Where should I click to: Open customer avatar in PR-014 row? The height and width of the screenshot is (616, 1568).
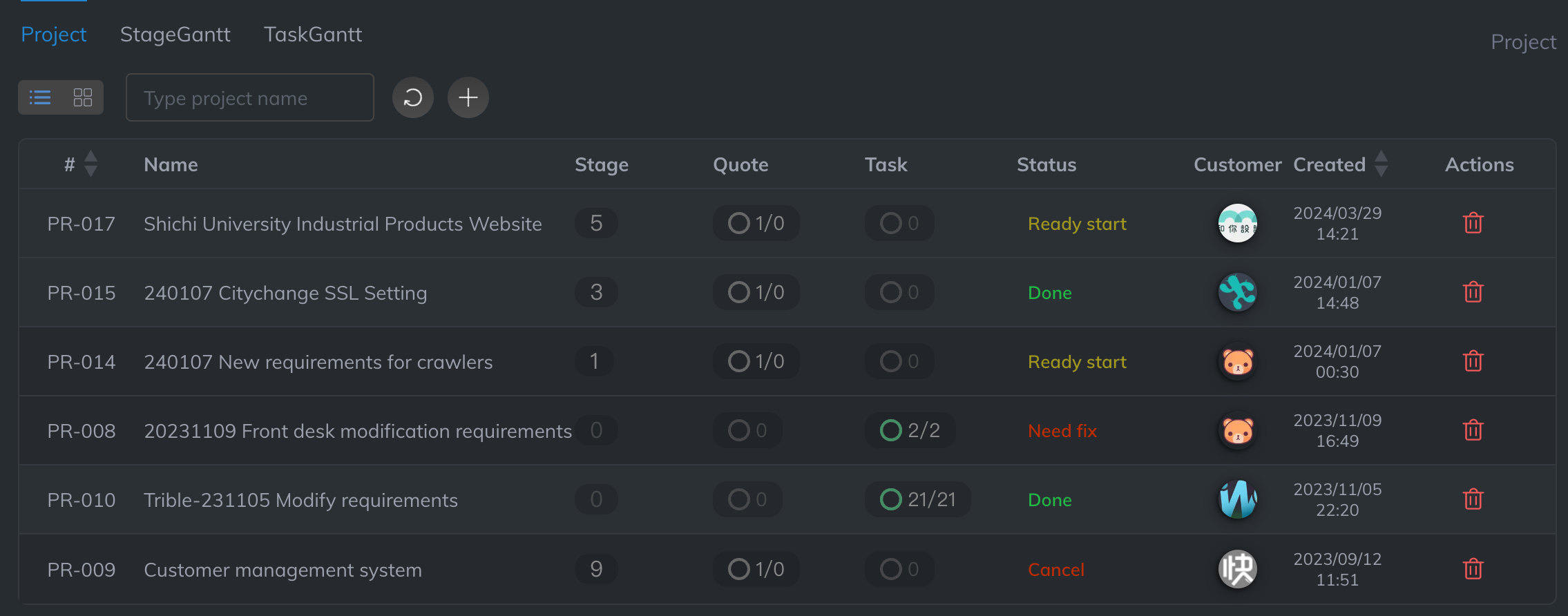click(1237, 361)
